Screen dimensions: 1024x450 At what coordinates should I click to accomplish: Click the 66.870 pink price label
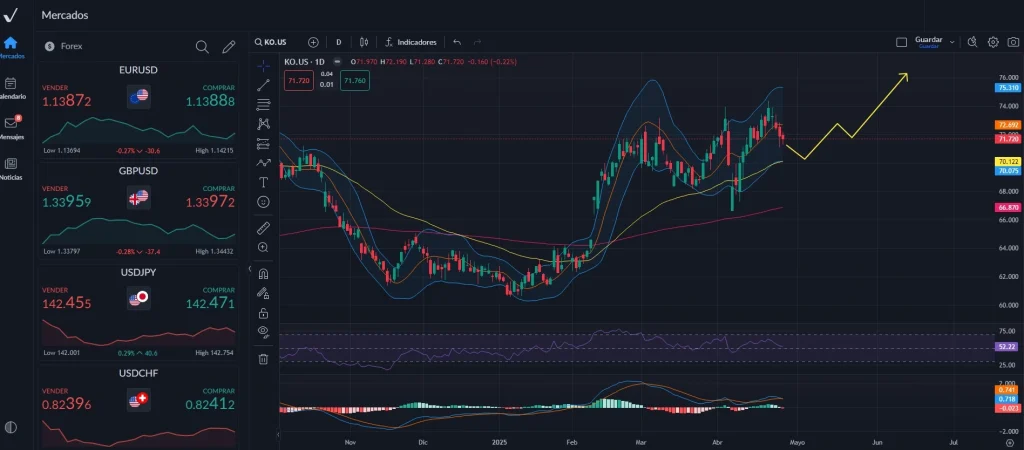coord(1008,207)
